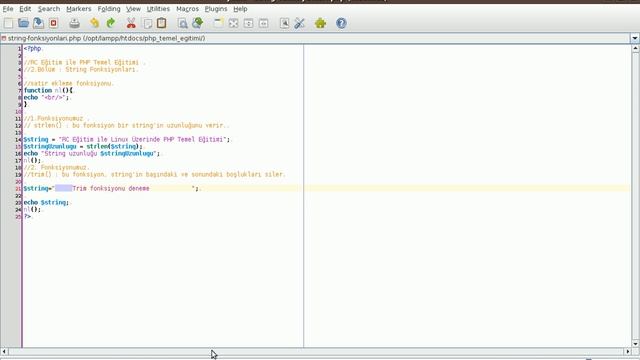Open the File menu
Screen dimensions: 640x360
pyautogui.click(x=8, y=9)
